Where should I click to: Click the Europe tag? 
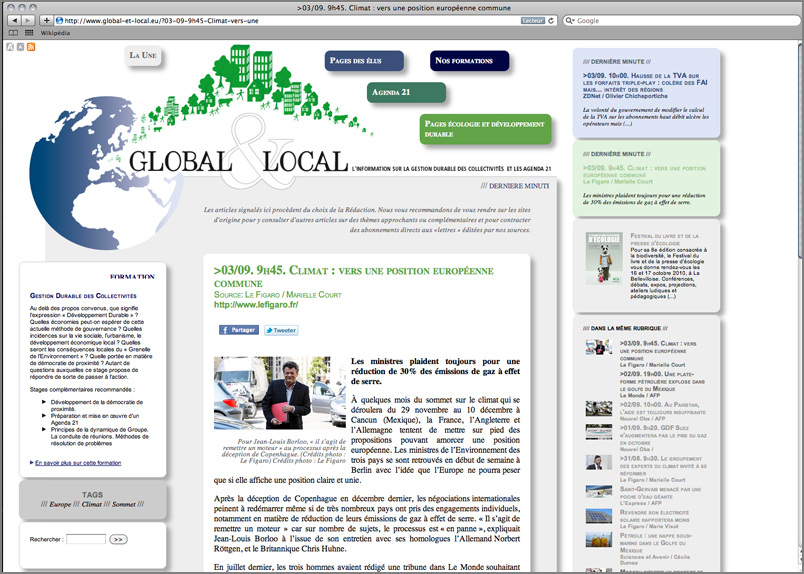pyautogui.click(x=60, y=504)
